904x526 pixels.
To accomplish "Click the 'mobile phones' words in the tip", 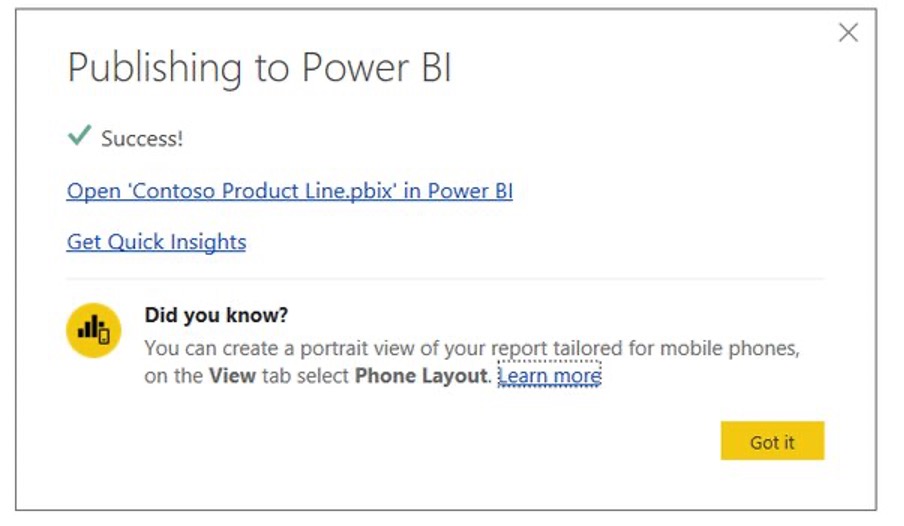I will [729, 348].
